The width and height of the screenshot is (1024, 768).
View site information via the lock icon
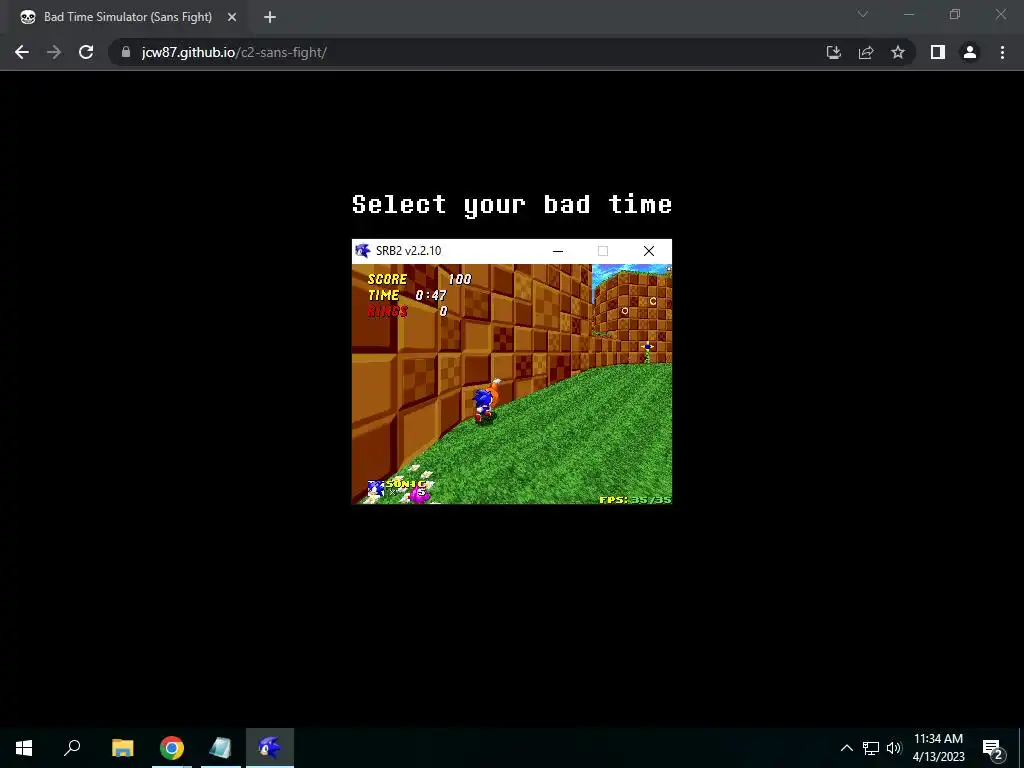(126, 52)
